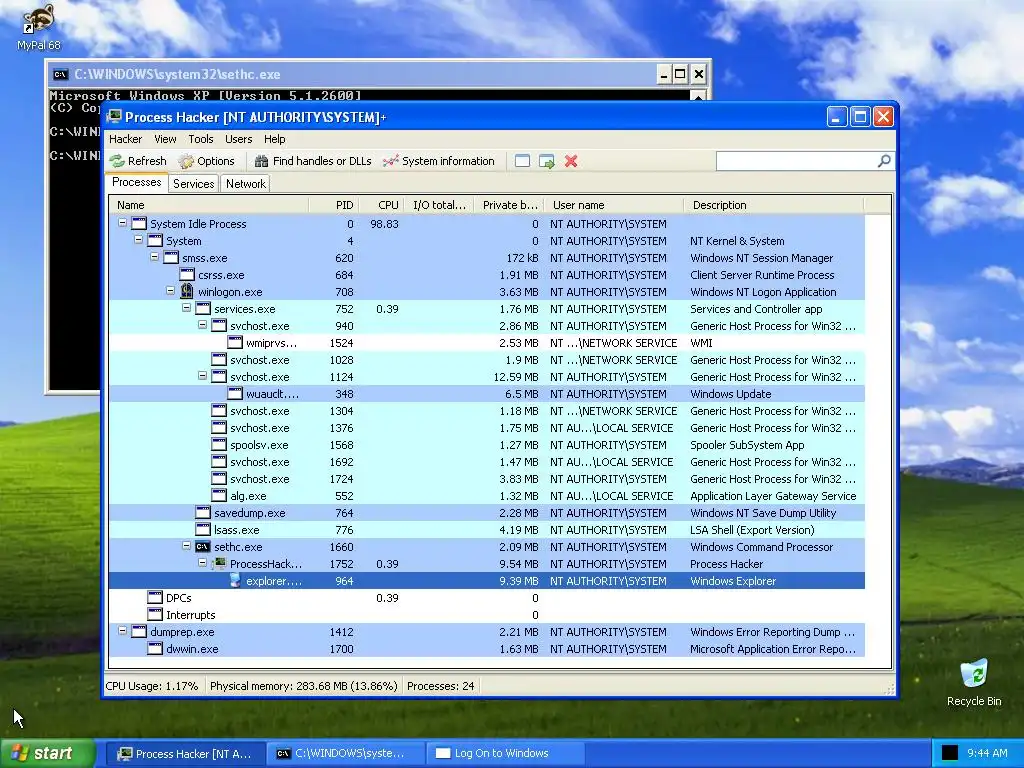1024x768 pixels.
Task: Click the search magnifier icon
Action: (884, 161)
